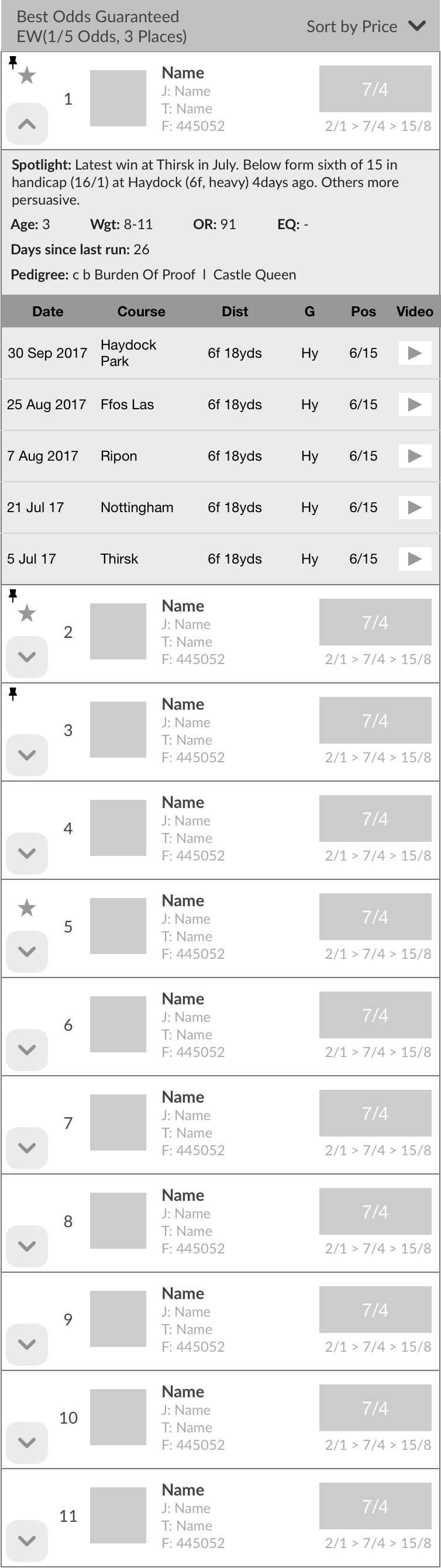Play the Nottingham race video

(x=414, y=507)
